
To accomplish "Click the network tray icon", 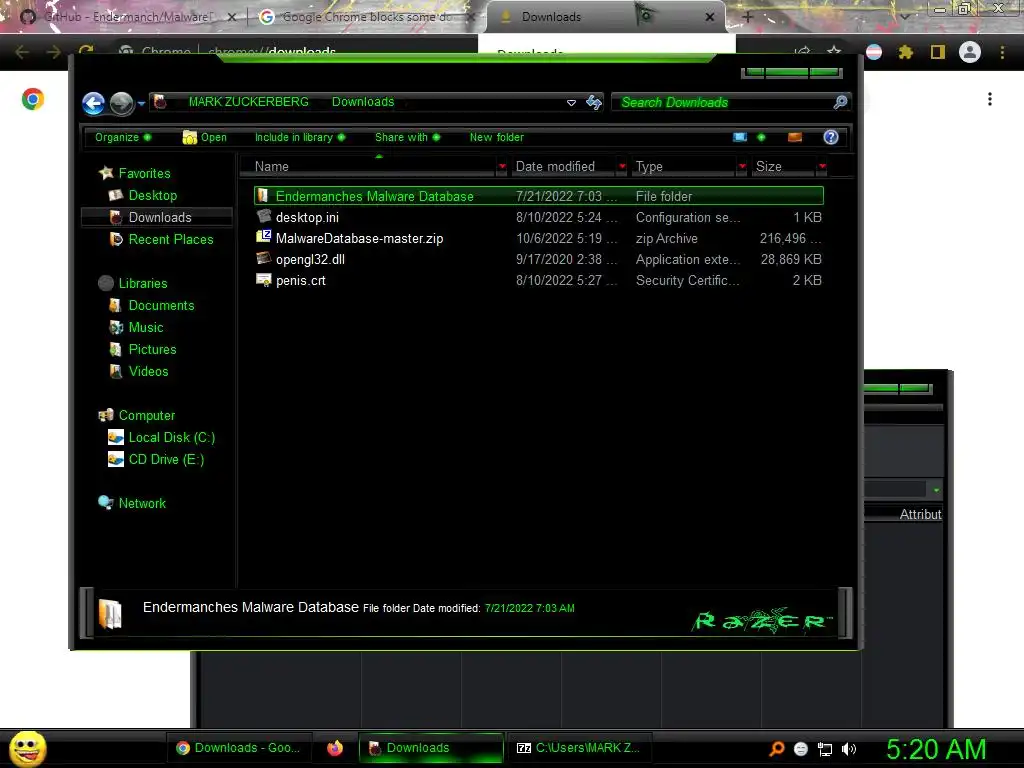I will point(825,749).
